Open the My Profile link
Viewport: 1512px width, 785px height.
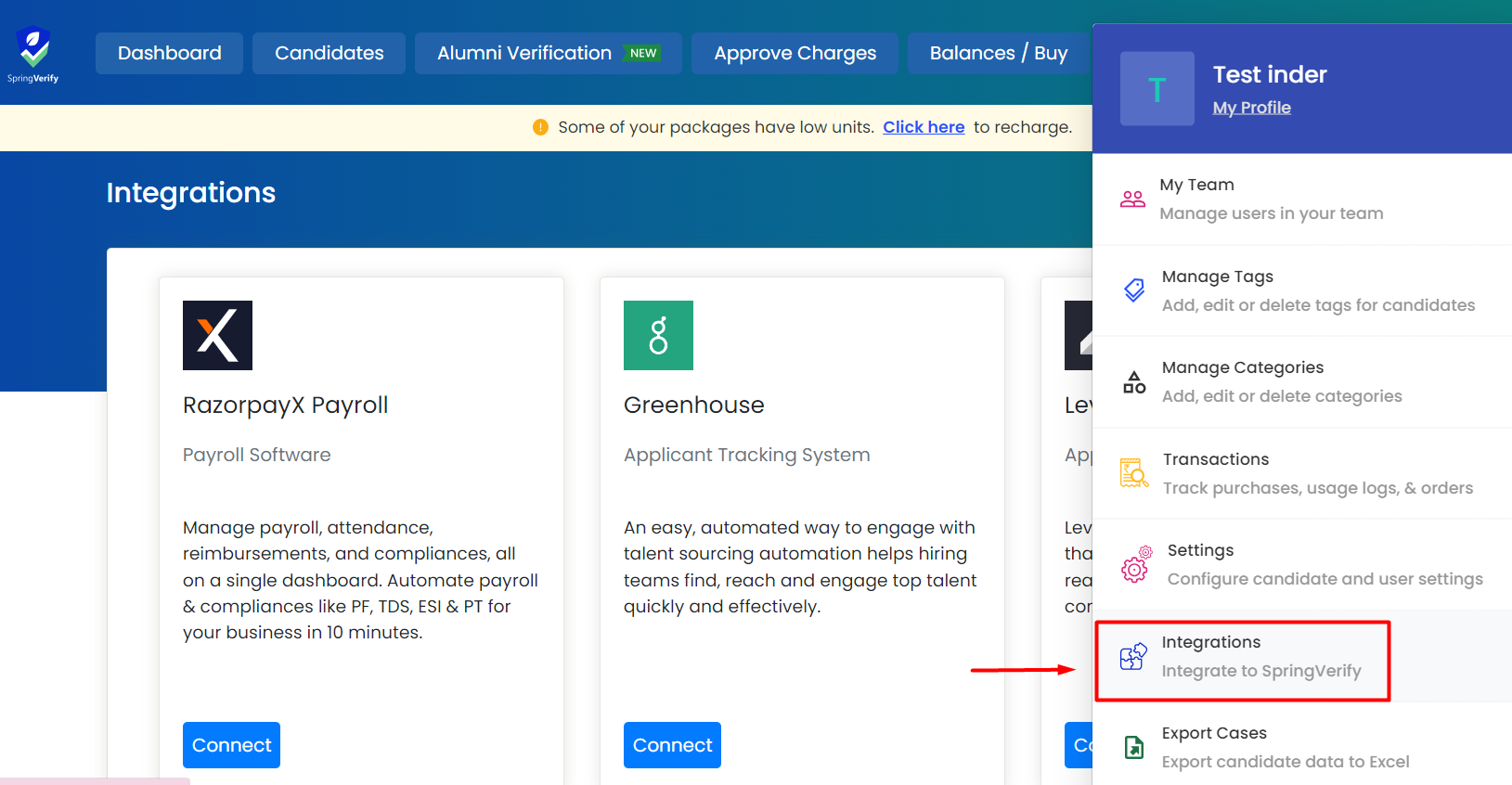coord(1251,108)
